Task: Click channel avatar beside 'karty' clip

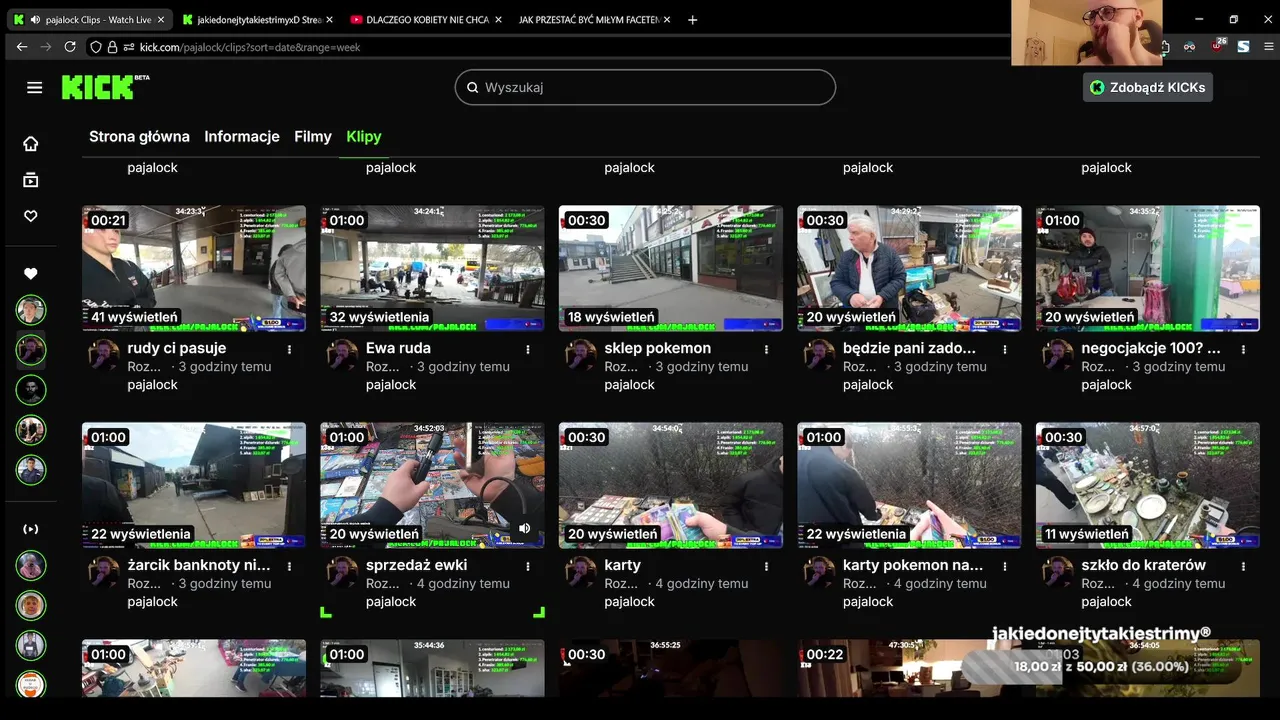Action: coord(581,572)
